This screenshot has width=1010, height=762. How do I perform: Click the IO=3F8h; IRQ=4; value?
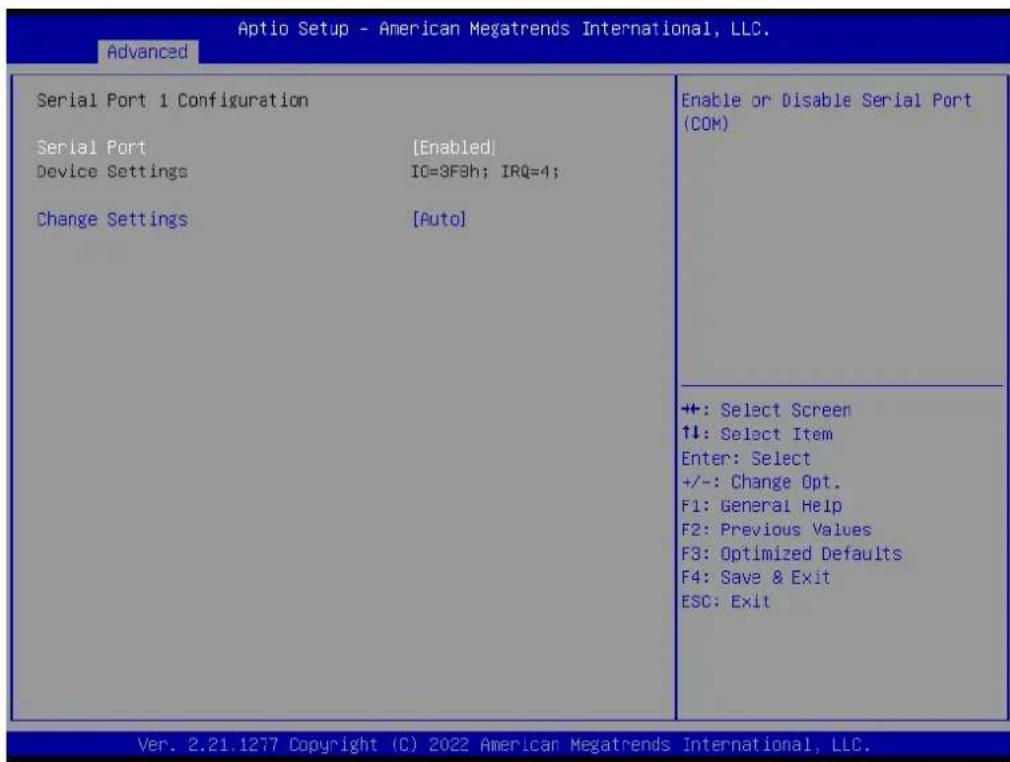pos(486,172)
